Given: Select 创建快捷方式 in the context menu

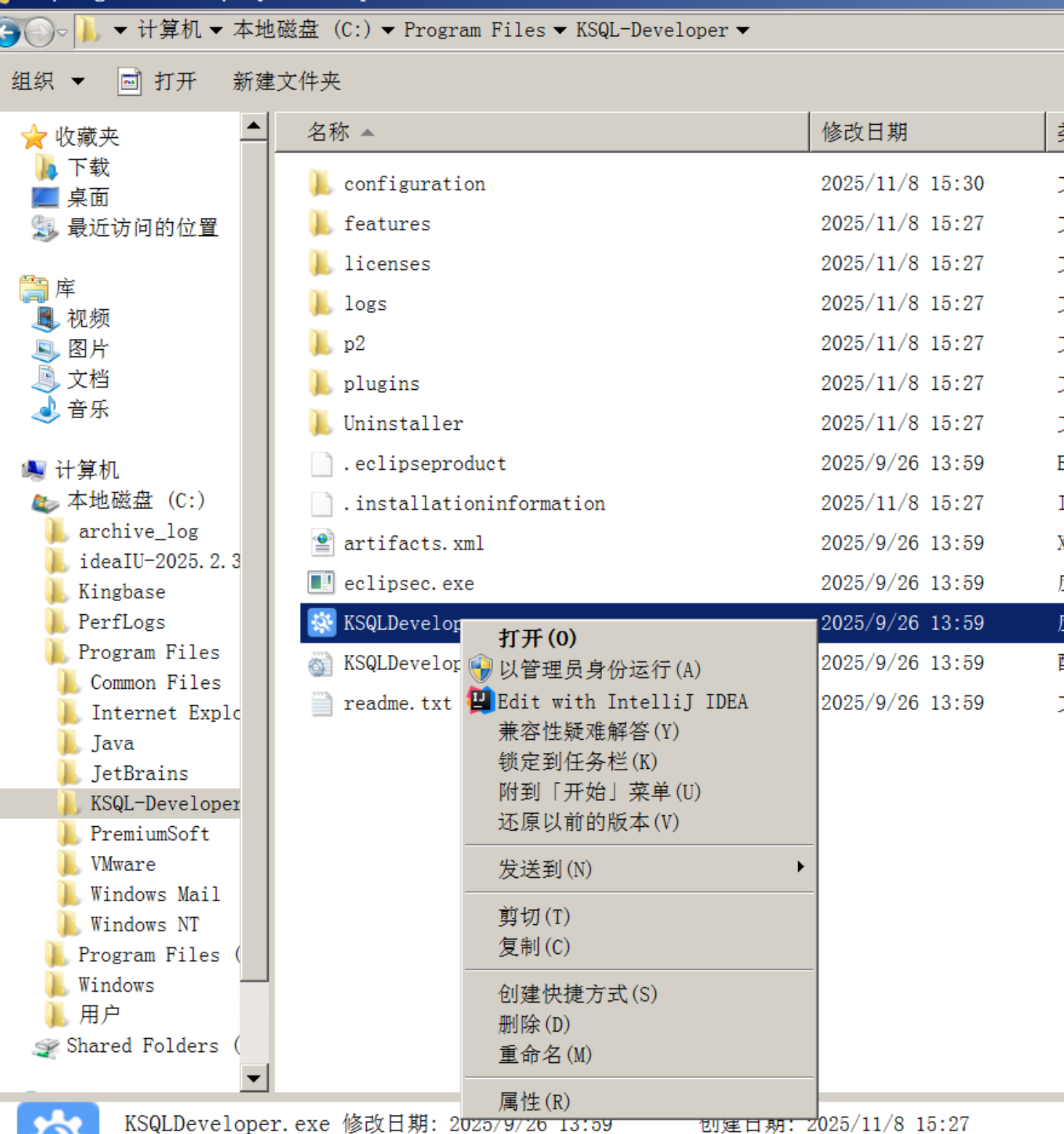Looking at the screenshot, I should (x=576, y=994).
